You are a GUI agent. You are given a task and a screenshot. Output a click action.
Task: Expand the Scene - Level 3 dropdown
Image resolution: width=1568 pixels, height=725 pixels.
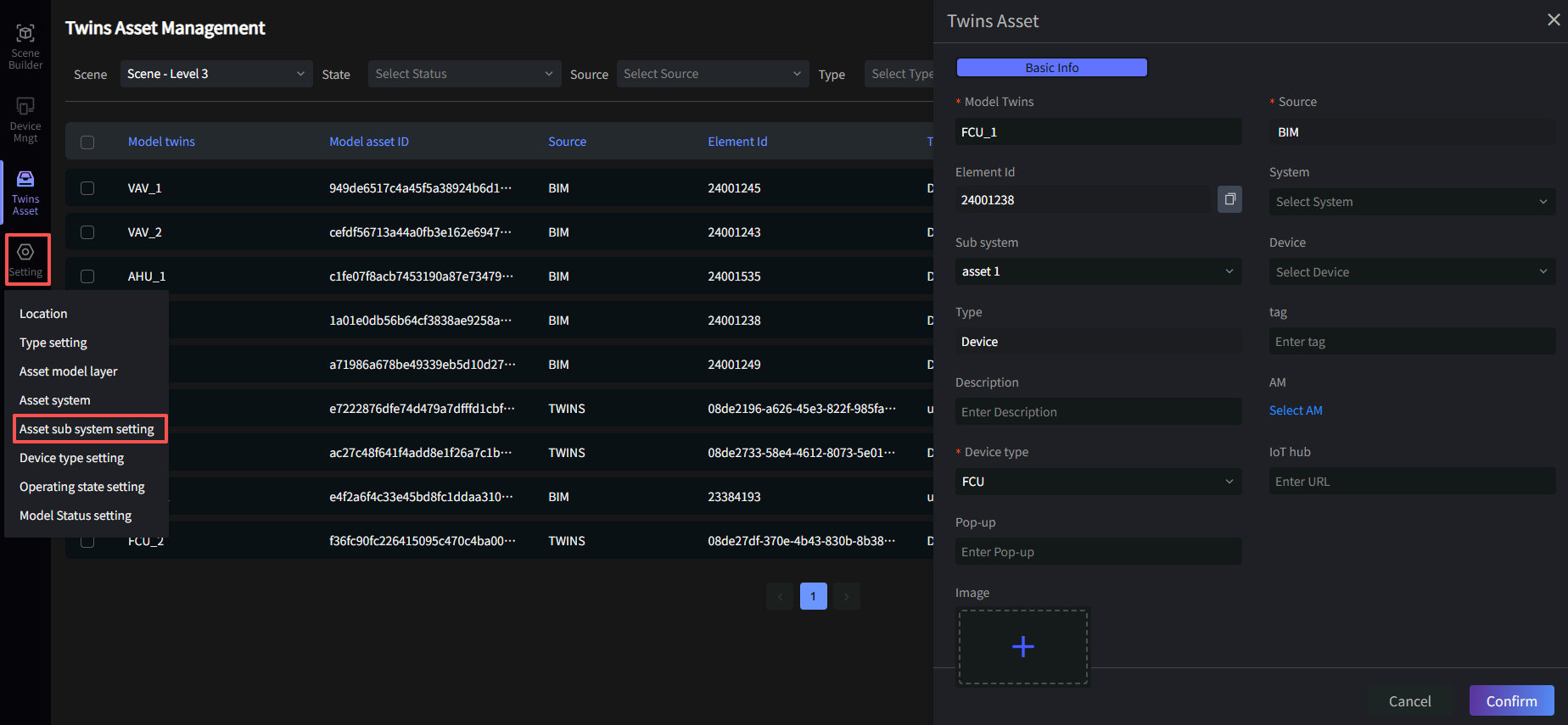point(216,74)
